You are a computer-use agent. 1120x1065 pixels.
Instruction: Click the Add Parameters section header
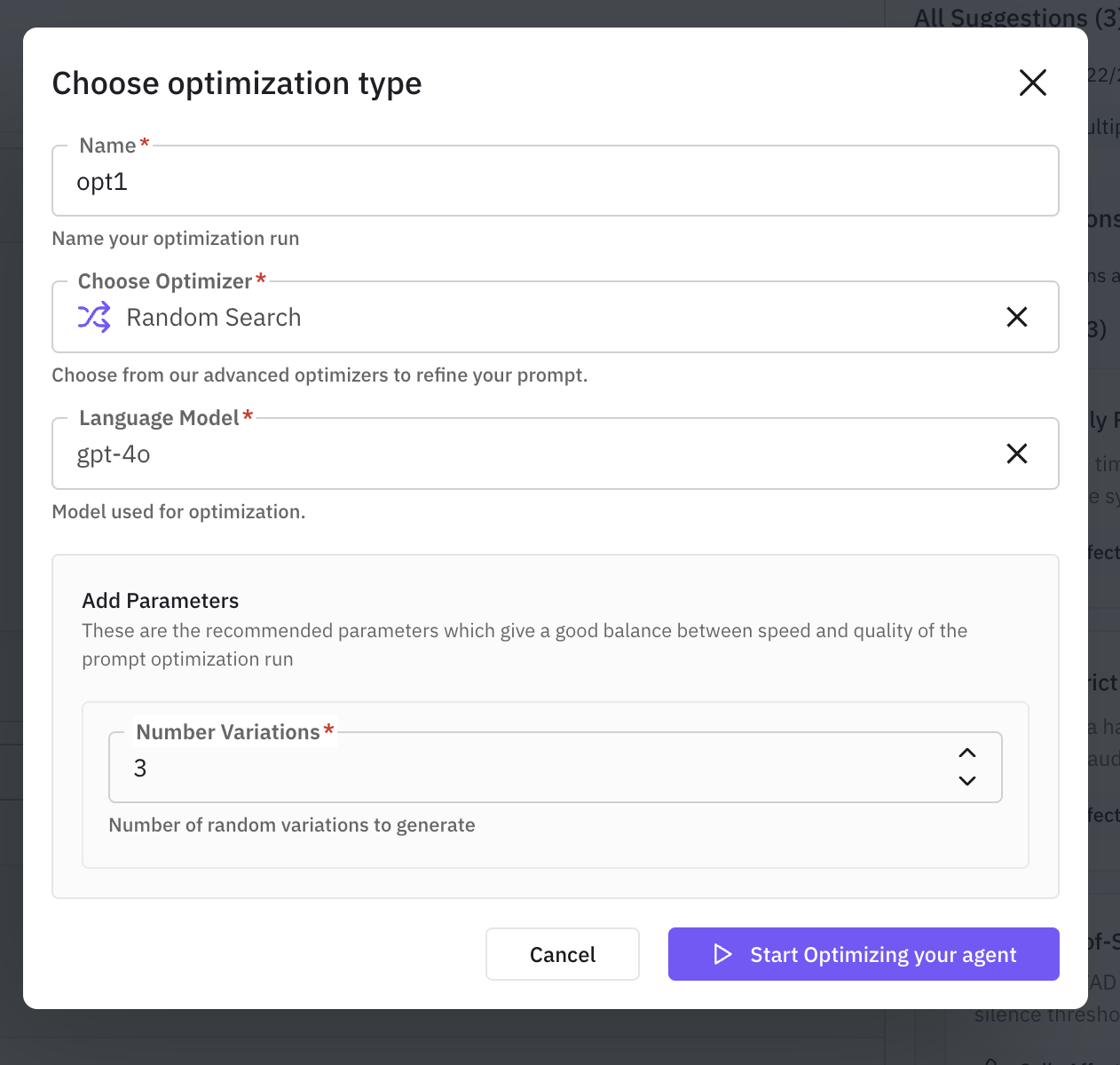160,600
